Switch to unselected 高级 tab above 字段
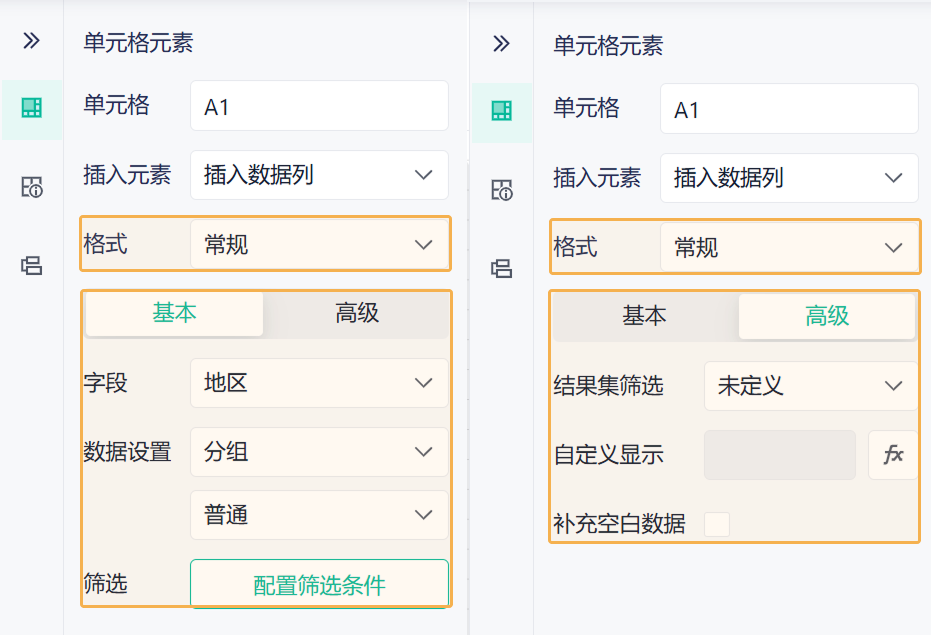The image size is (931, 635). point(357,313)
